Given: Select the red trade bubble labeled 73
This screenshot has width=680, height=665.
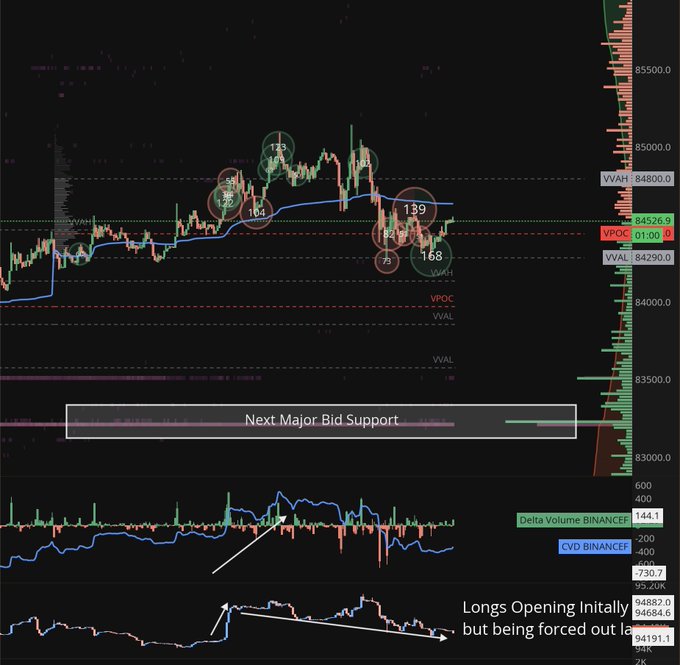Looking at the screenshot, I should (387, 261).
